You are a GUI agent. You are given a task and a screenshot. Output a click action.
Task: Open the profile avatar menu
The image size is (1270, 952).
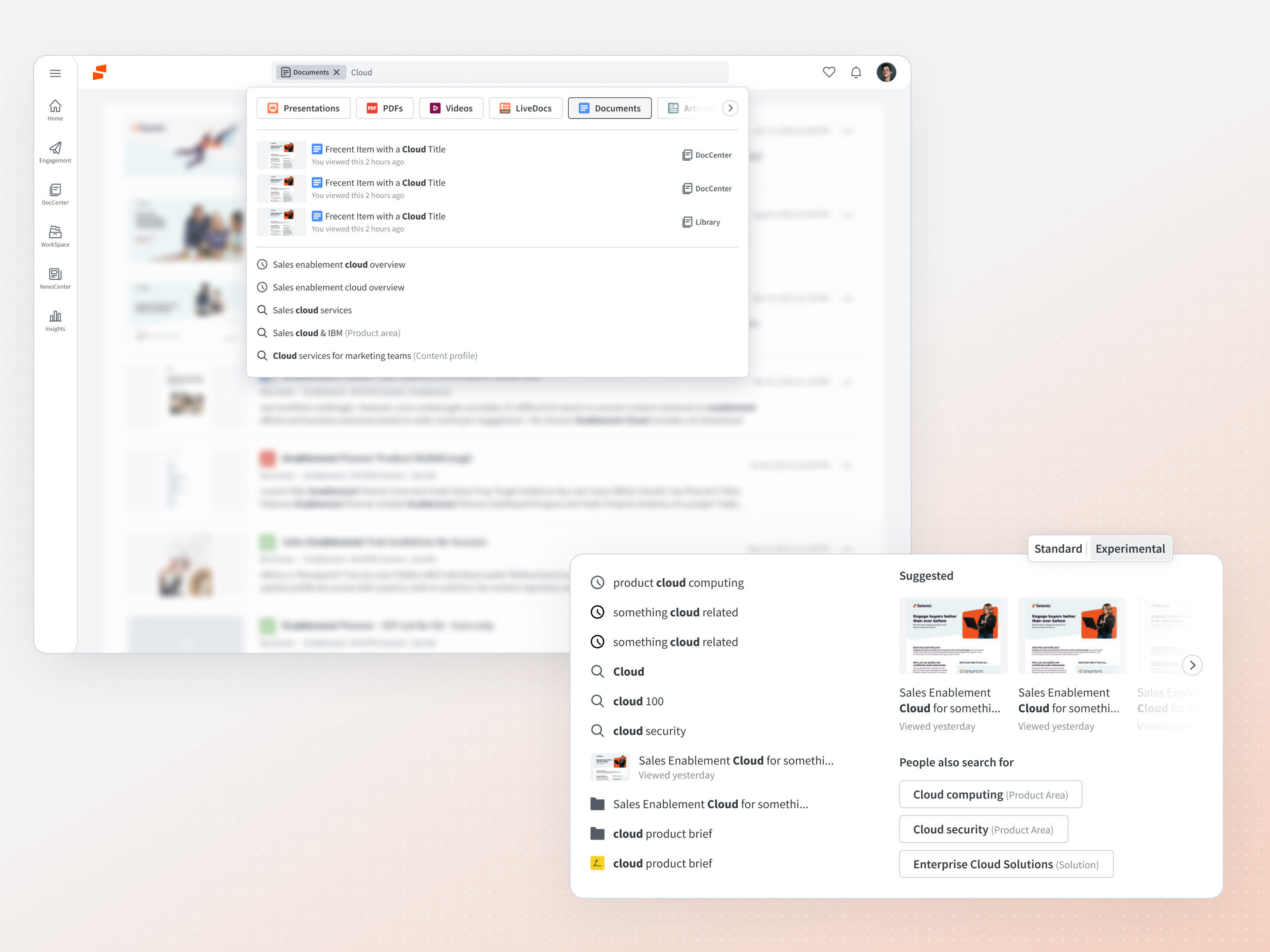[887, 72]
